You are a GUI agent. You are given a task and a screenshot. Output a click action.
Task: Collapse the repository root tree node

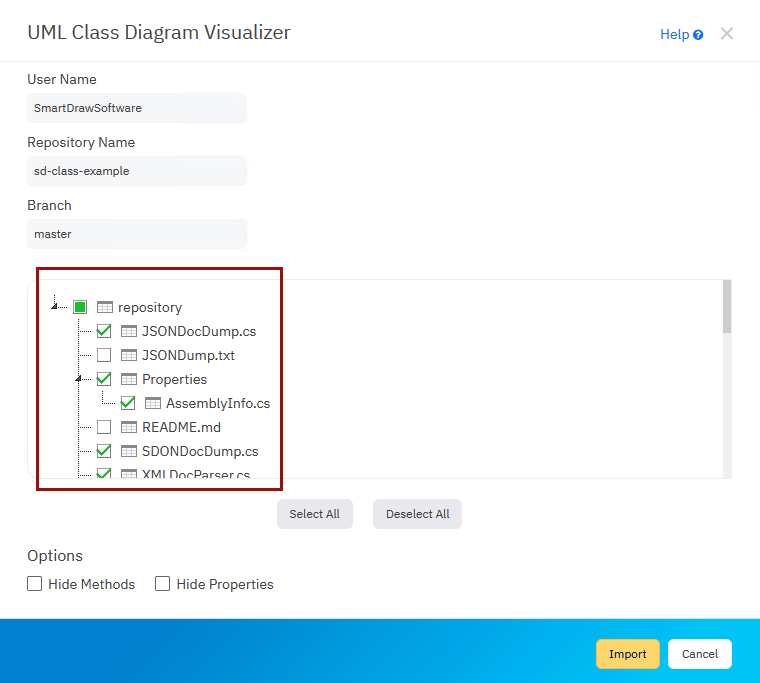[x=55, y=307]
